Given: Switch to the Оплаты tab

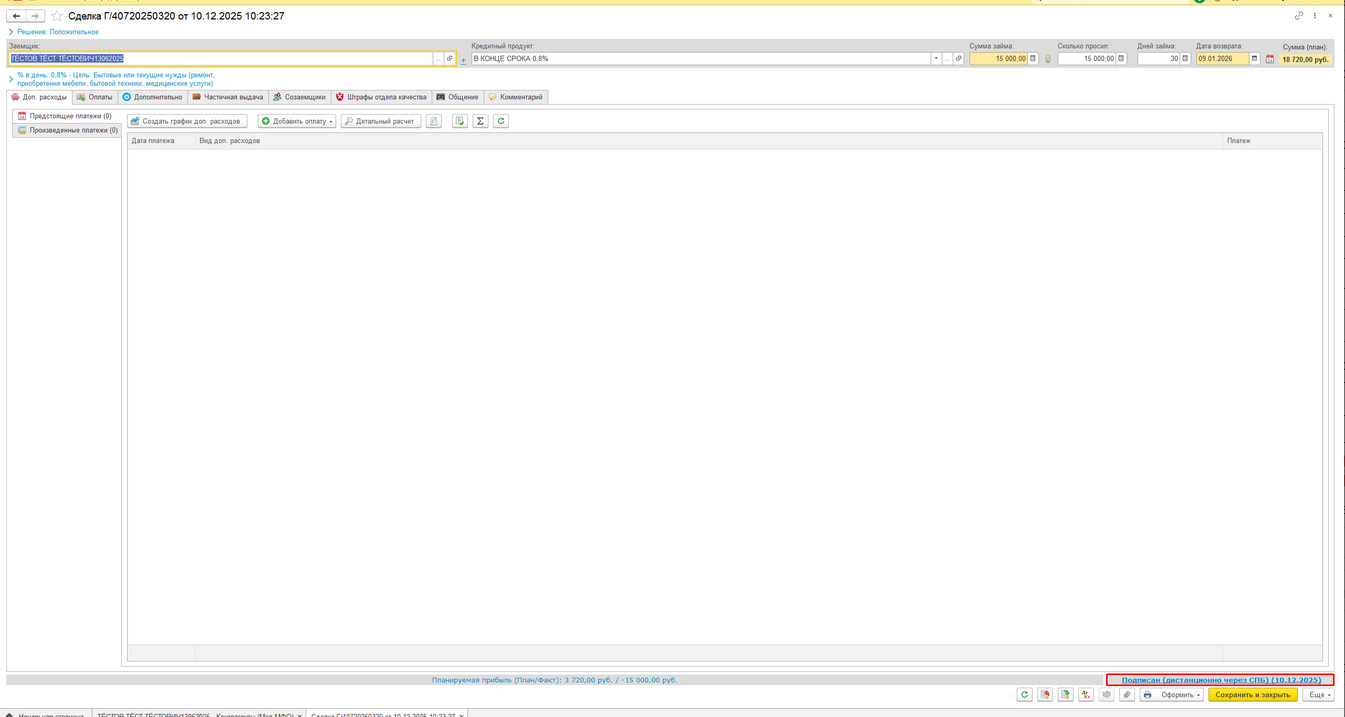Looking at the screenshot, I should tap(95, 97).
